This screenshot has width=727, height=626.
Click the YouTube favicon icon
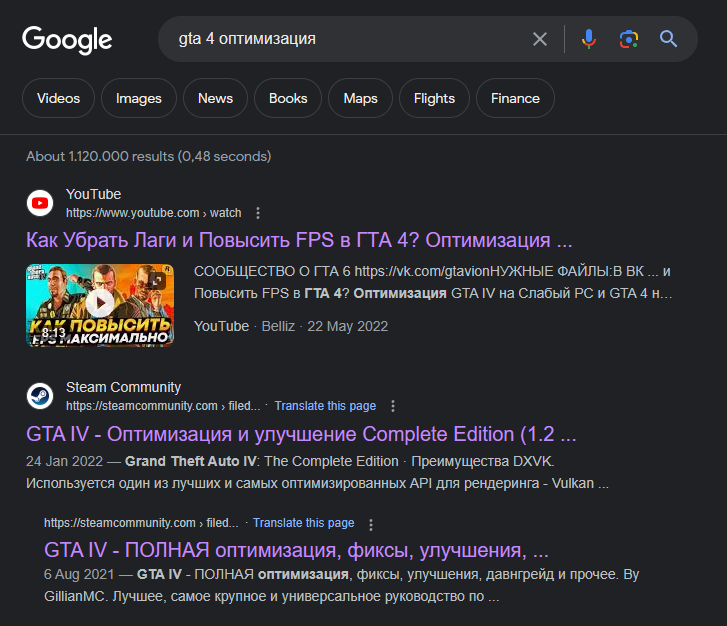coord(40,203)
